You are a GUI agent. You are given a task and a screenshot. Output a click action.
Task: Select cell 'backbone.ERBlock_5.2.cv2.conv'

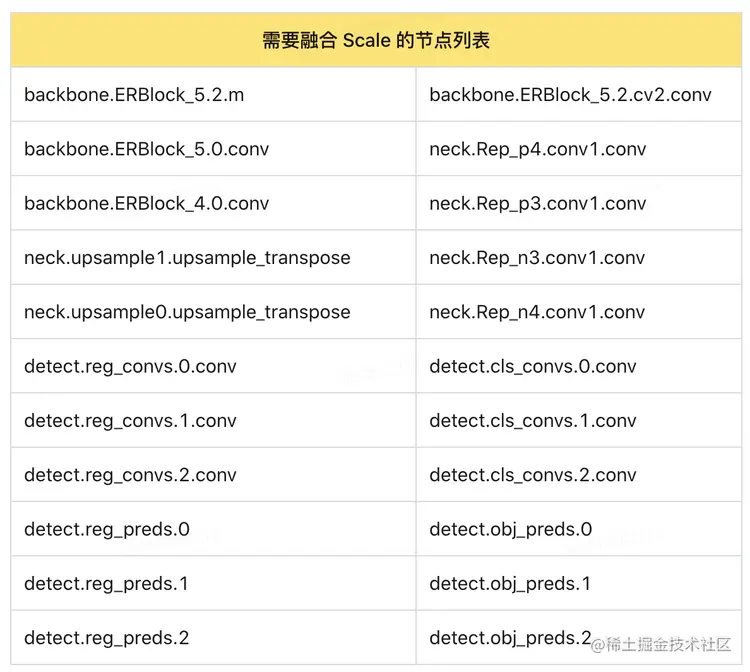[x=579, y=95]
